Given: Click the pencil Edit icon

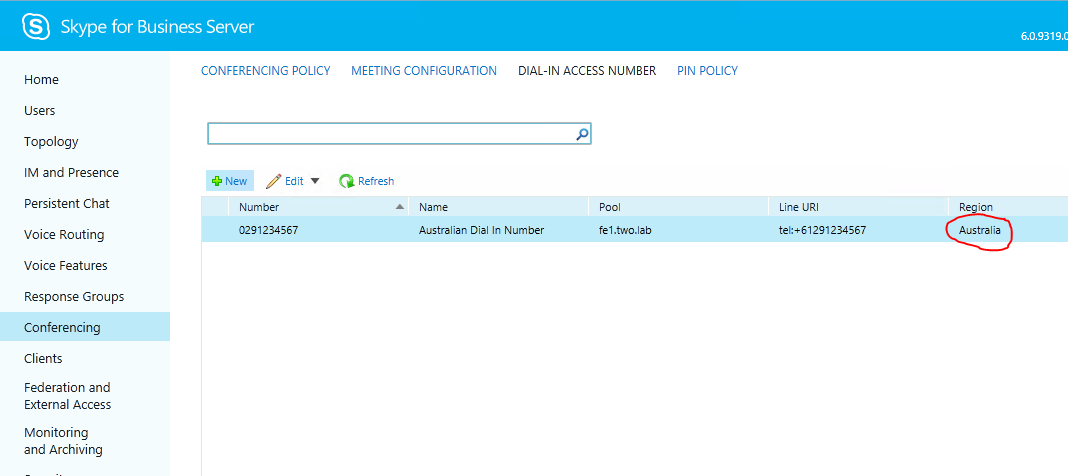Looking at the screenshot, I should [273, 181].
